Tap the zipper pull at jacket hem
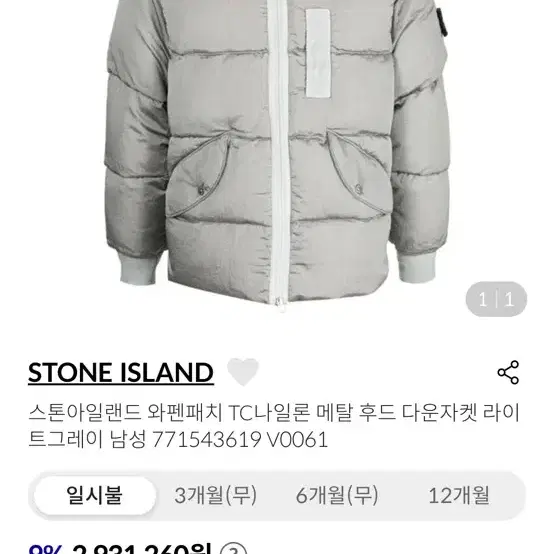This screenshot has width=554, height=554. 279,304
